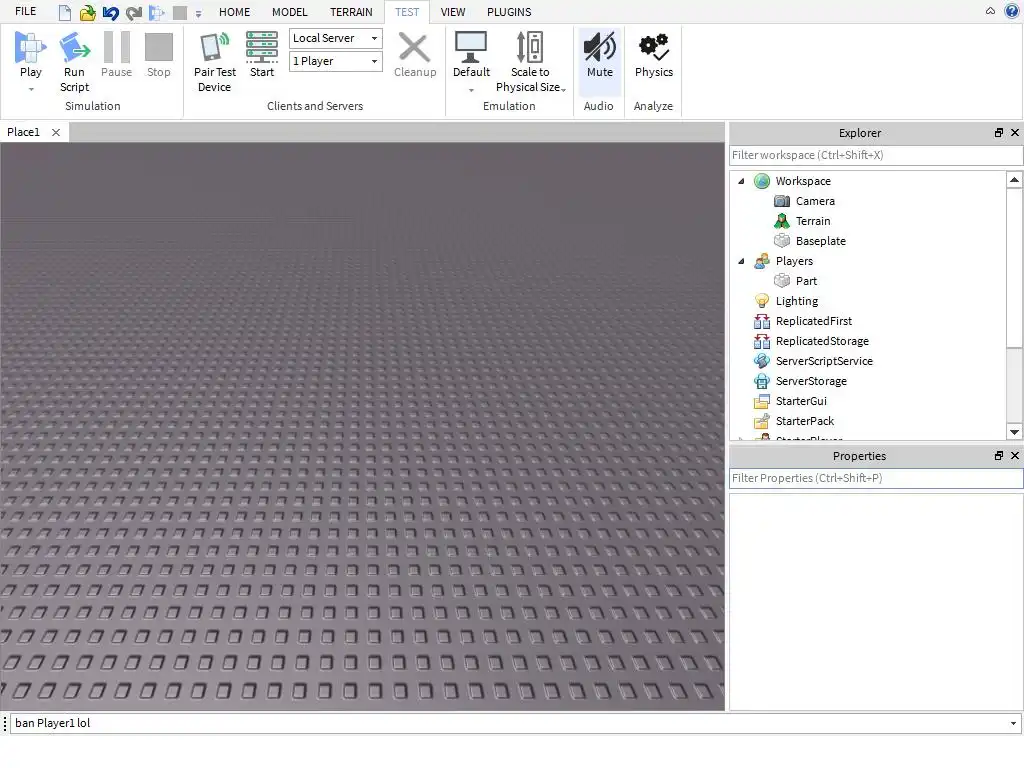
Task: Open the FILE menu
Action: [x=25, y=12]
